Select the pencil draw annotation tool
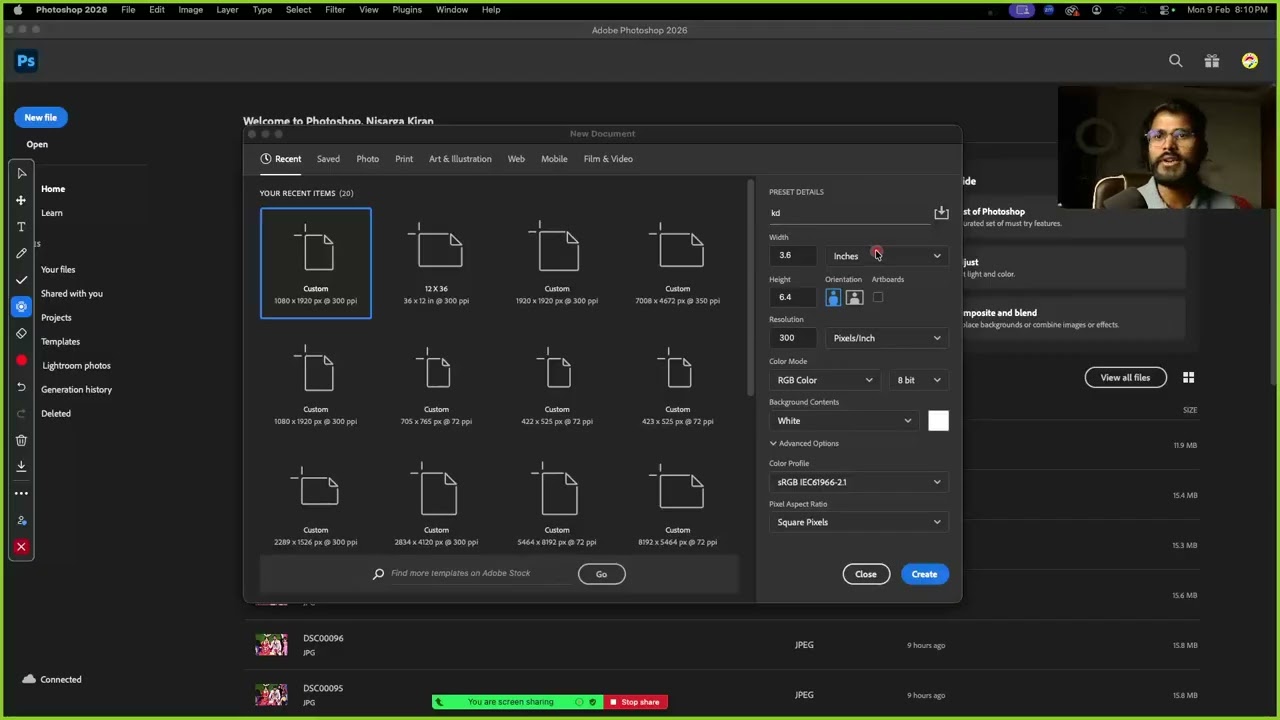The image size is (1280, 720). tap(21, 254)
